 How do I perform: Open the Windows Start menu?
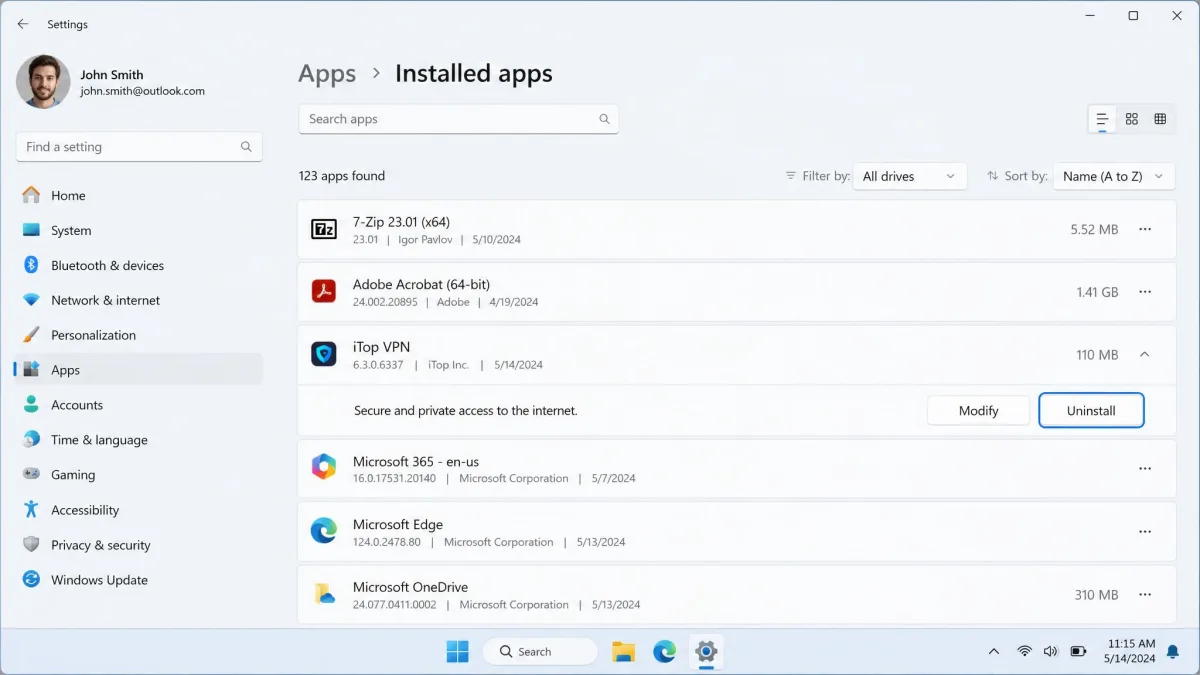(457, 651)
